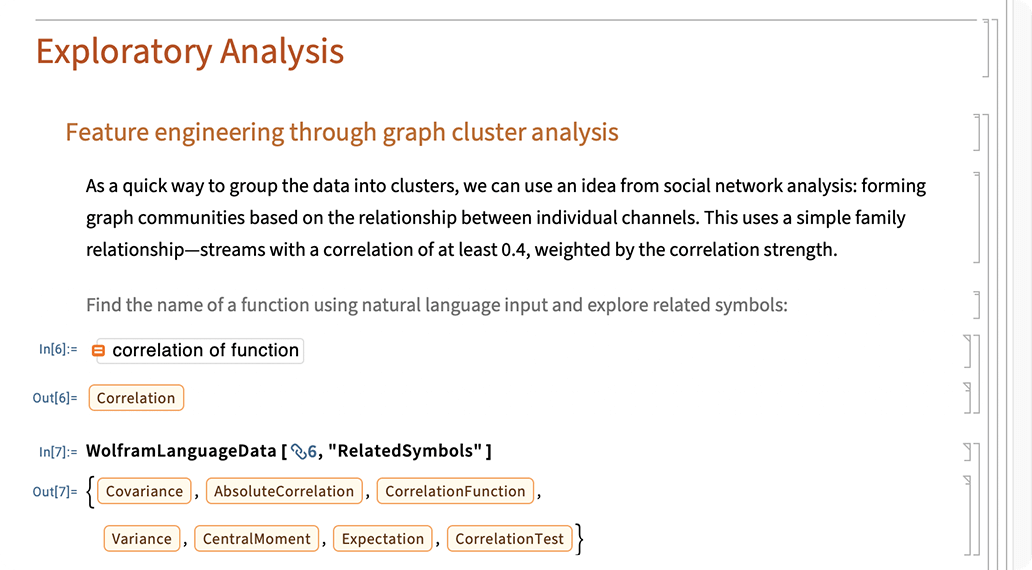Select the Out[7] output cell bracket
The image size is (1032, 570).
(x=968, y=515)
